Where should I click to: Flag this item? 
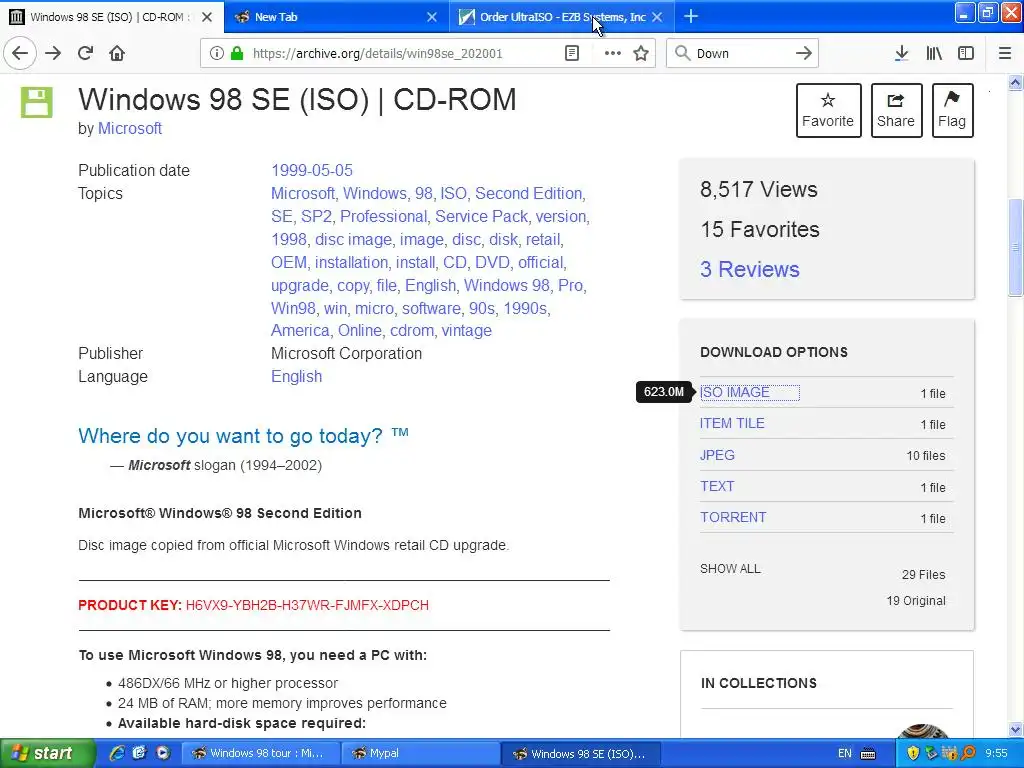coord(952,110)
